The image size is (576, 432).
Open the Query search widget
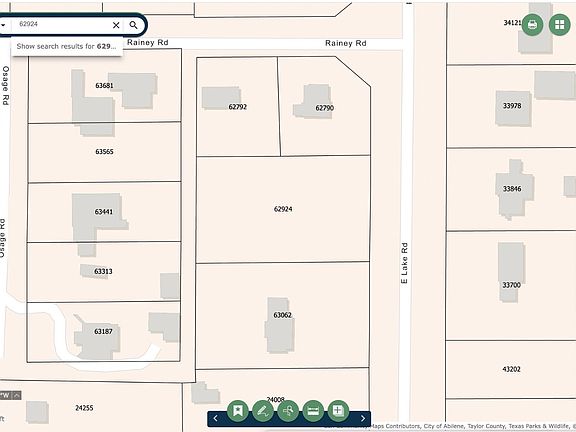288,411
